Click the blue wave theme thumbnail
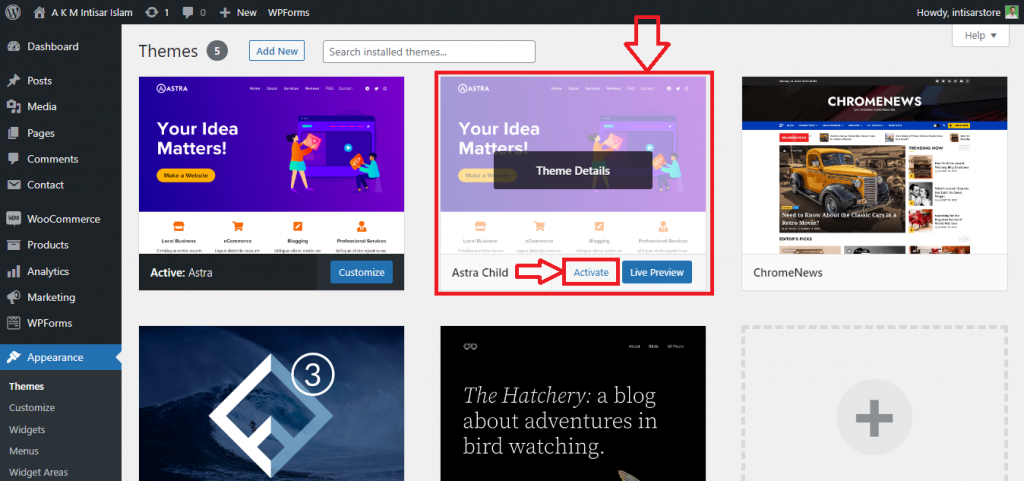Screen dimensions: 1024x481 tap(272, 403)
